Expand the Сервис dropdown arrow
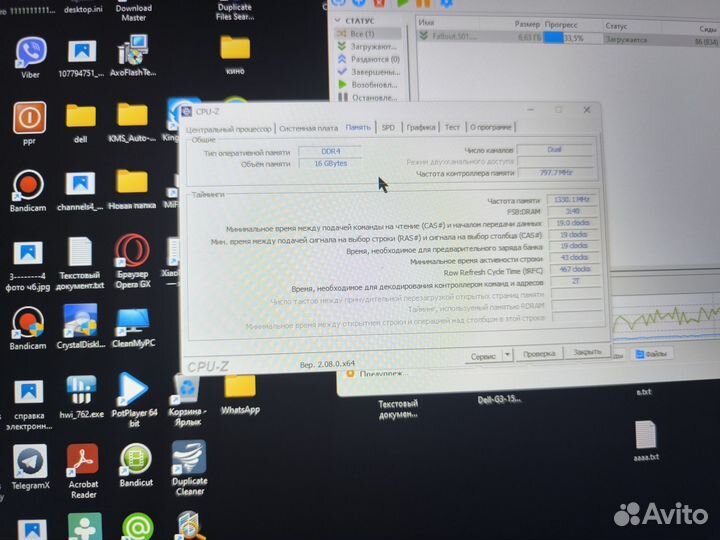 click(x=507, y=355)
